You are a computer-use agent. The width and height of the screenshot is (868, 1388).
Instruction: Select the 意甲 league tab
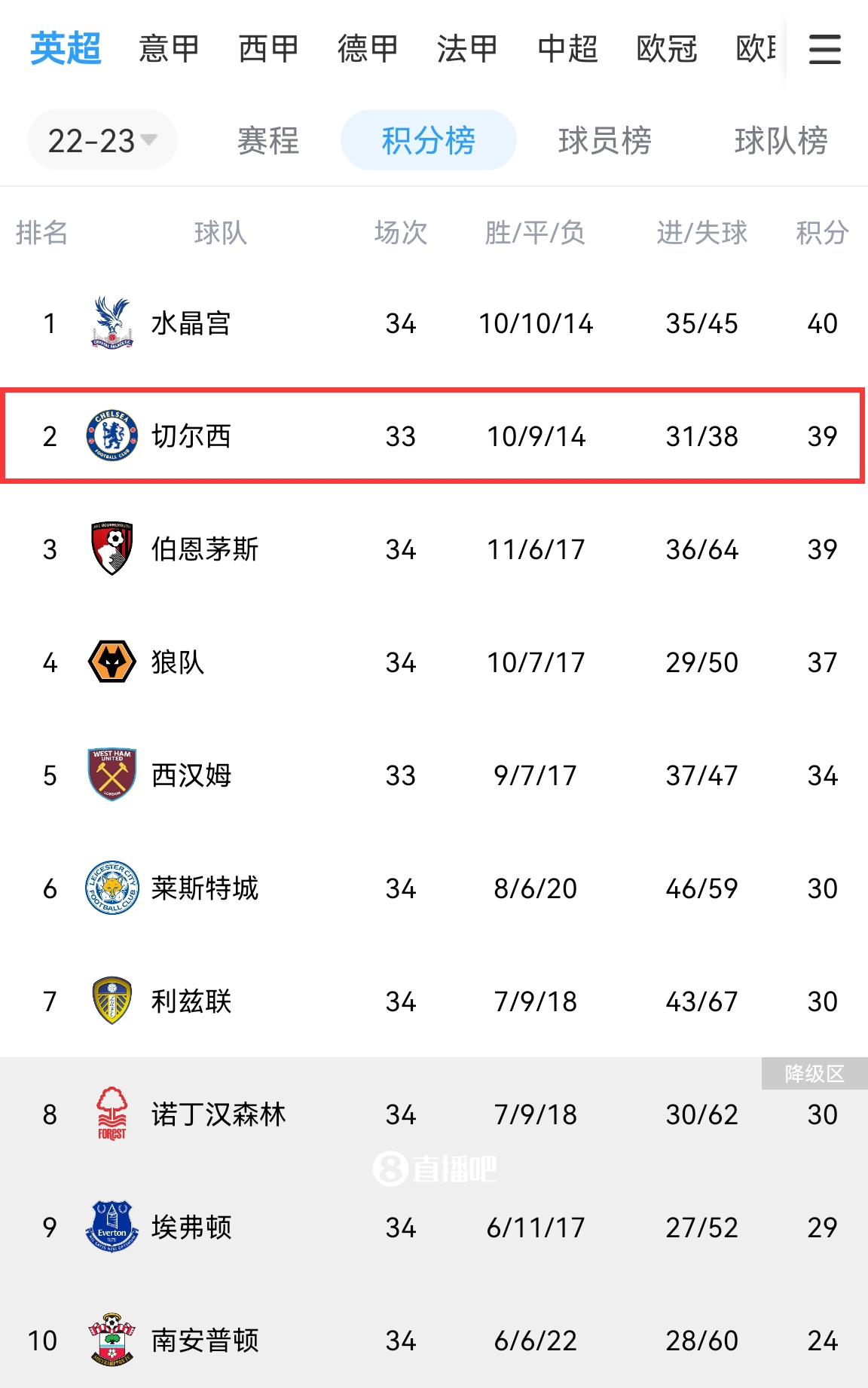click(x=167, y=47)
